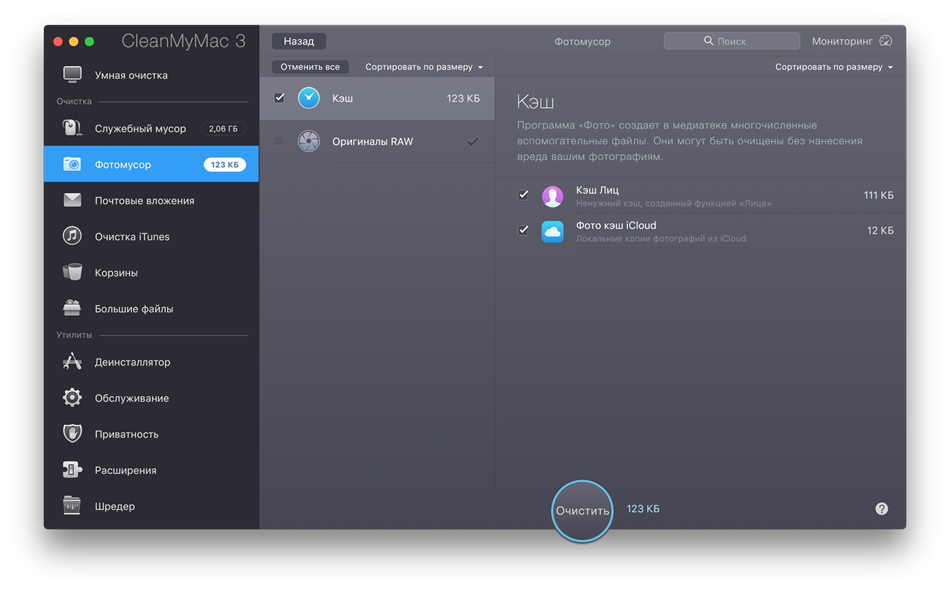The width and height of the screenshot is (950, 591).
Task: Click the Кэш label in category list
Action: (x=342, y=98)
